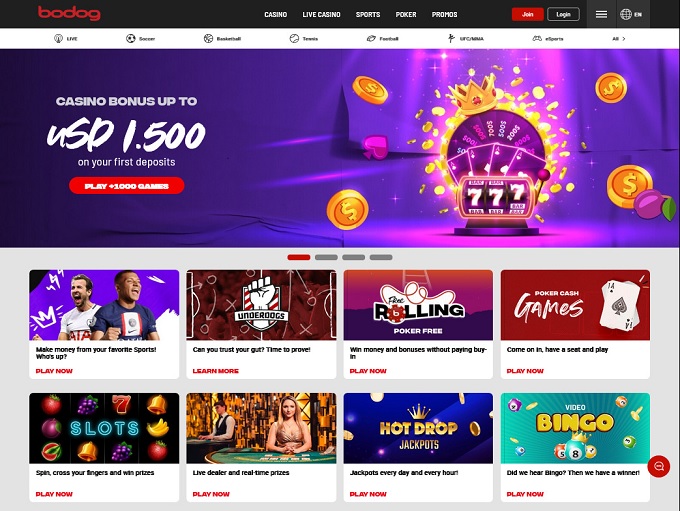Choose the Soccer ball icon

point(131,39)
